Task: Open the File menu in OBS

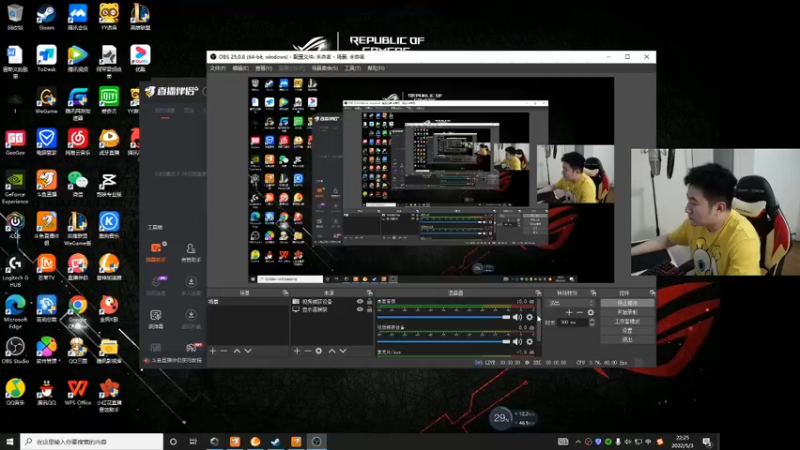Action: coord(217,68)
